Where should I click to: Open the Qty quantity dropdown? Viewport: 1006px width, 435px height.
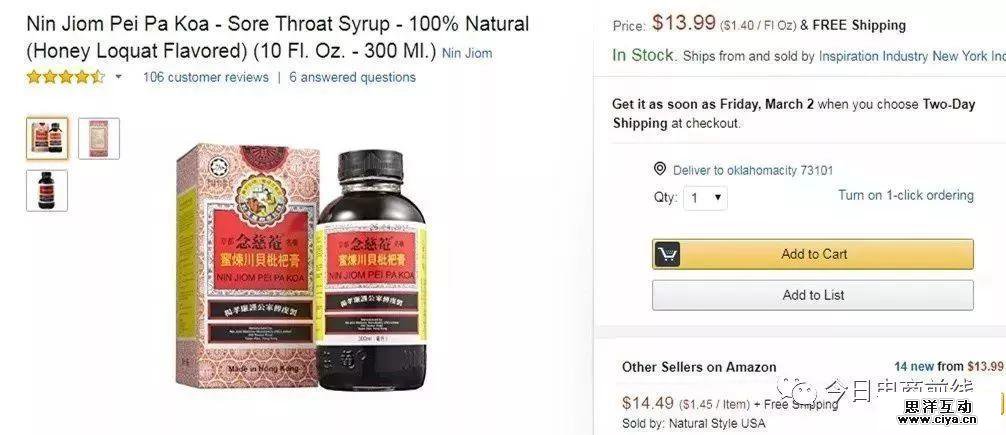coord(706,198)
